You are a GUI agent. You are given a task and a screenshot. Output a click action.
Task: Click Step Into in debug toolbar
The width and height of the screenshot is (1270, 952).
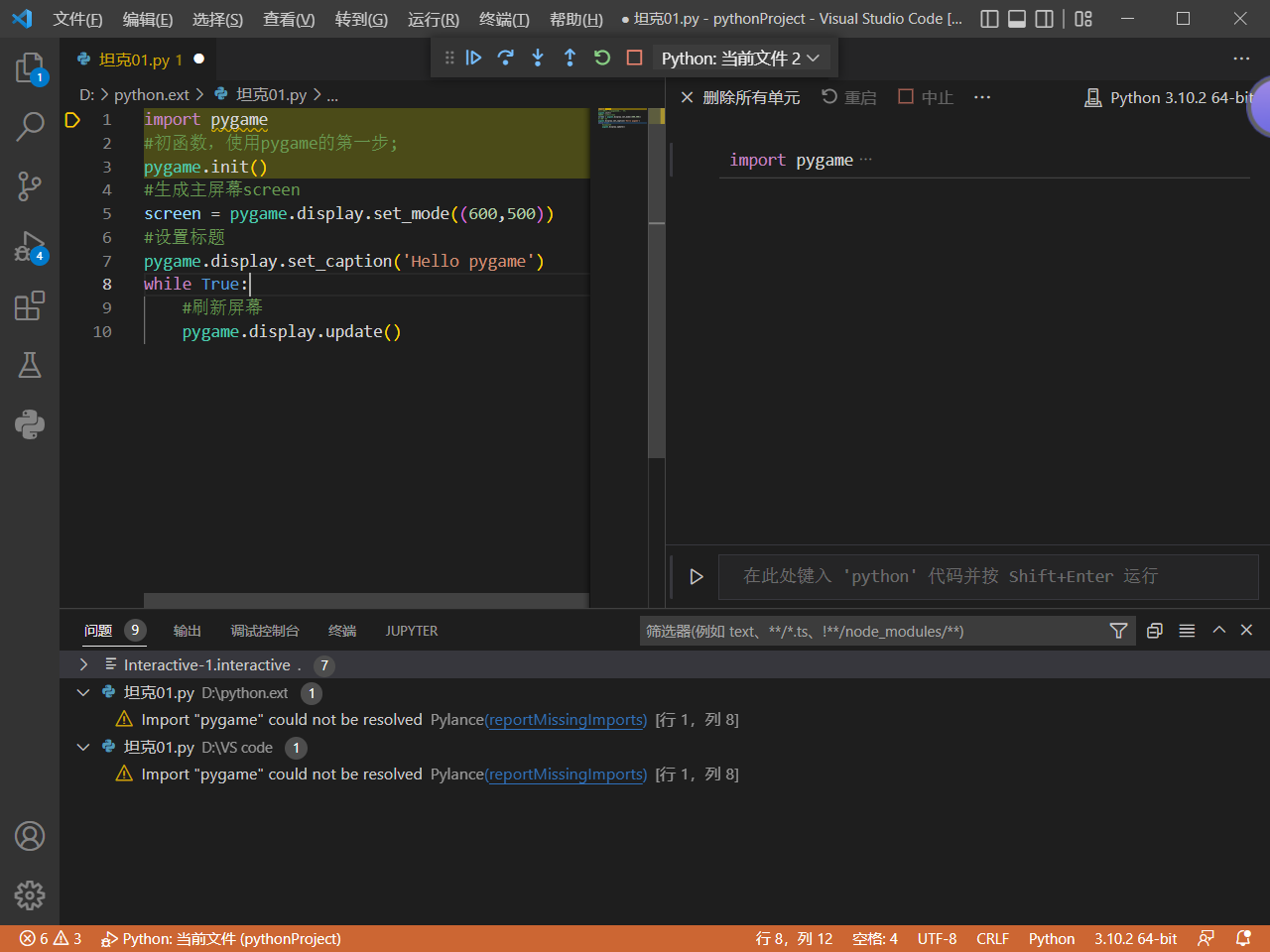(x=538, y=59)
